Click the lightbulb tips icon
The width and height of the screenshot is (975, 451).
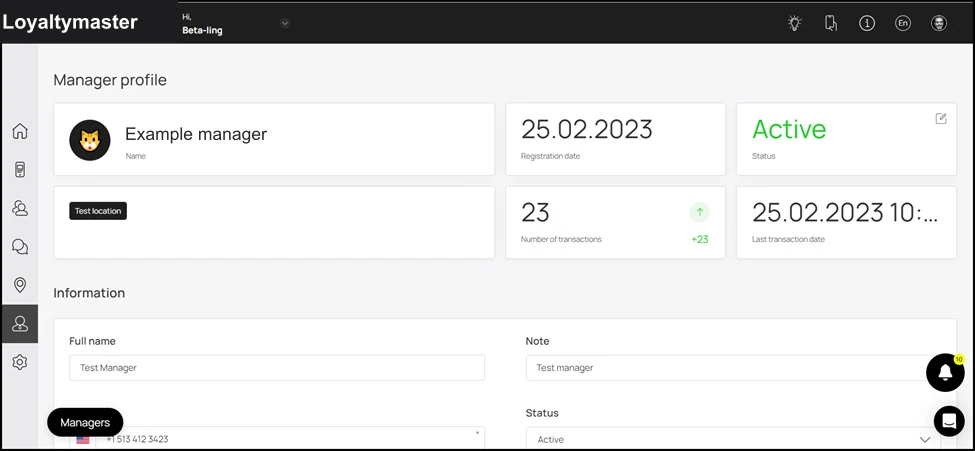click(x=795, y=23)
